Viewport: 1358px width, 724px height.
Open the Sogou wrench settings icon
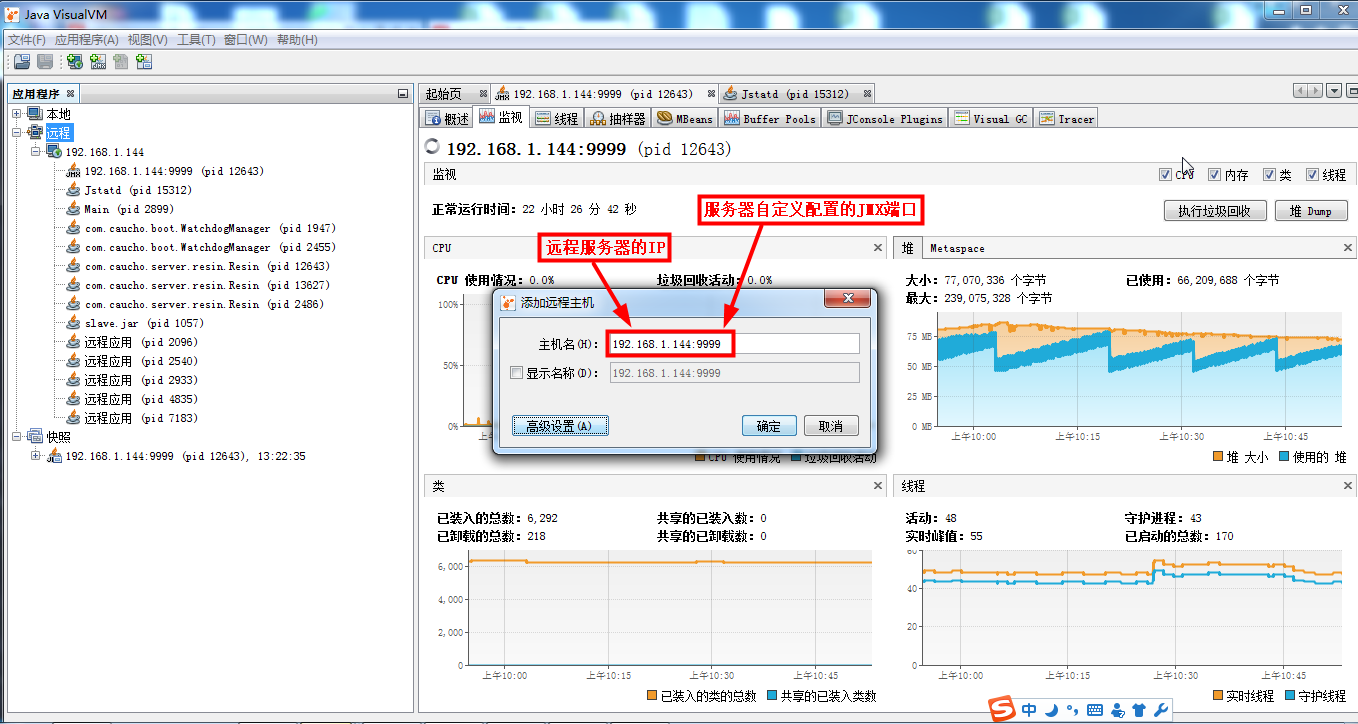coord(1161,711)
